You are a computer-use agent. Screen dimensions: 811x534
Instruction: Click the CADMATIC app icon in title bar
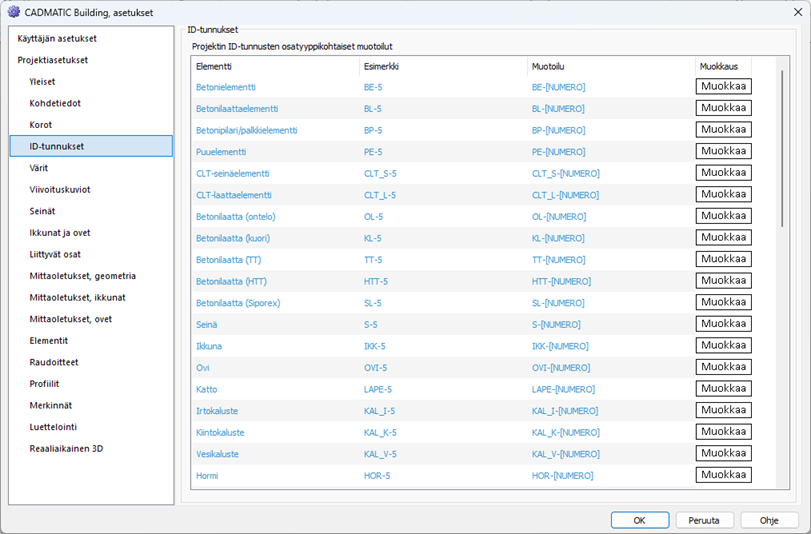click(13, 12)
